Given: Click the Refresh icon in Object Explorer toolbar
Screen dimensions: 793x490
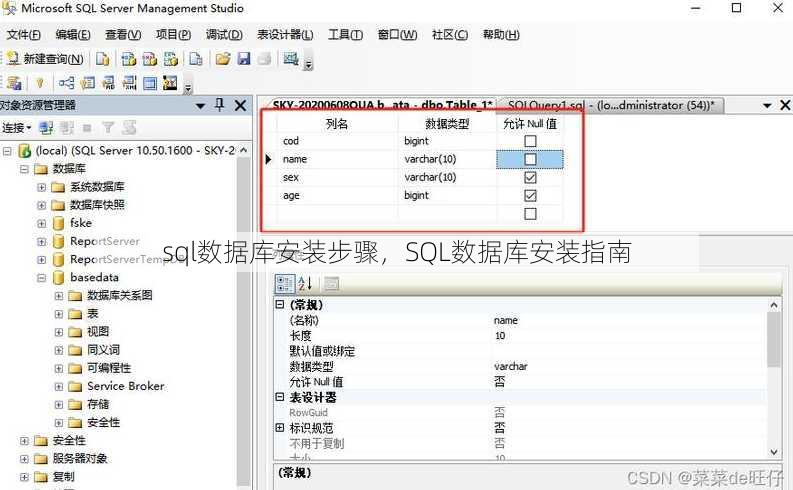Looking at the screenshot, I should click(x=129, y=128).
